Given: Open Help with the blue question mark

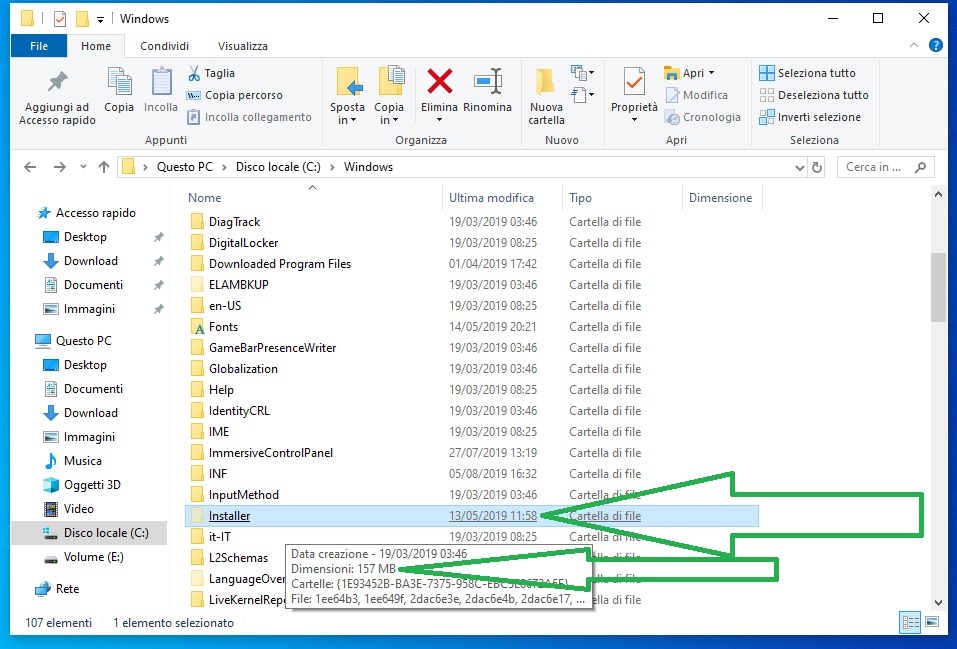Looking at the screenshot, I should (x=936, y=45).
